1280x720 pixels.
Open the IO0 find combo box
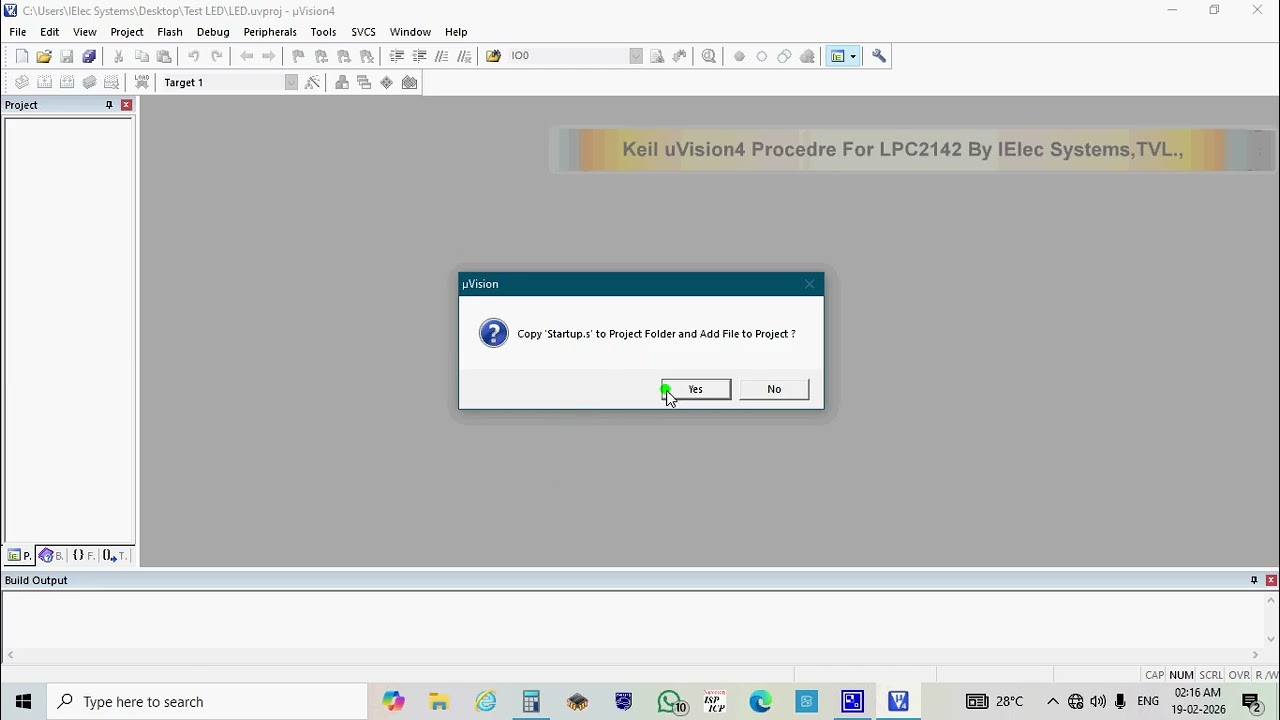pos(636,56)
